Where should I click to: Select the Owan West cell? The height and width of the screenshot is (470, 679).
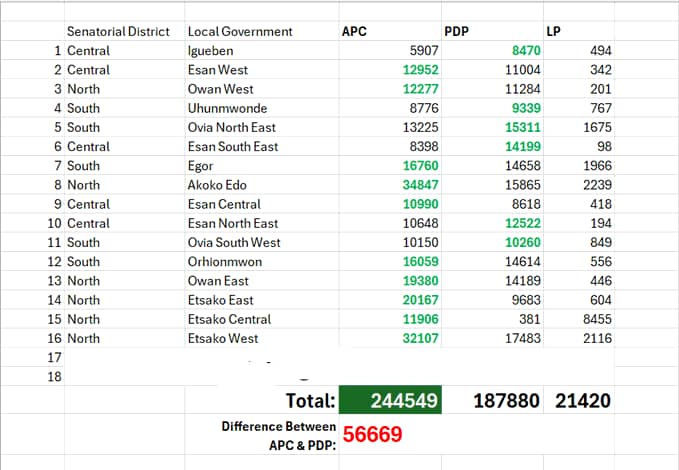[x=262, y=89]
